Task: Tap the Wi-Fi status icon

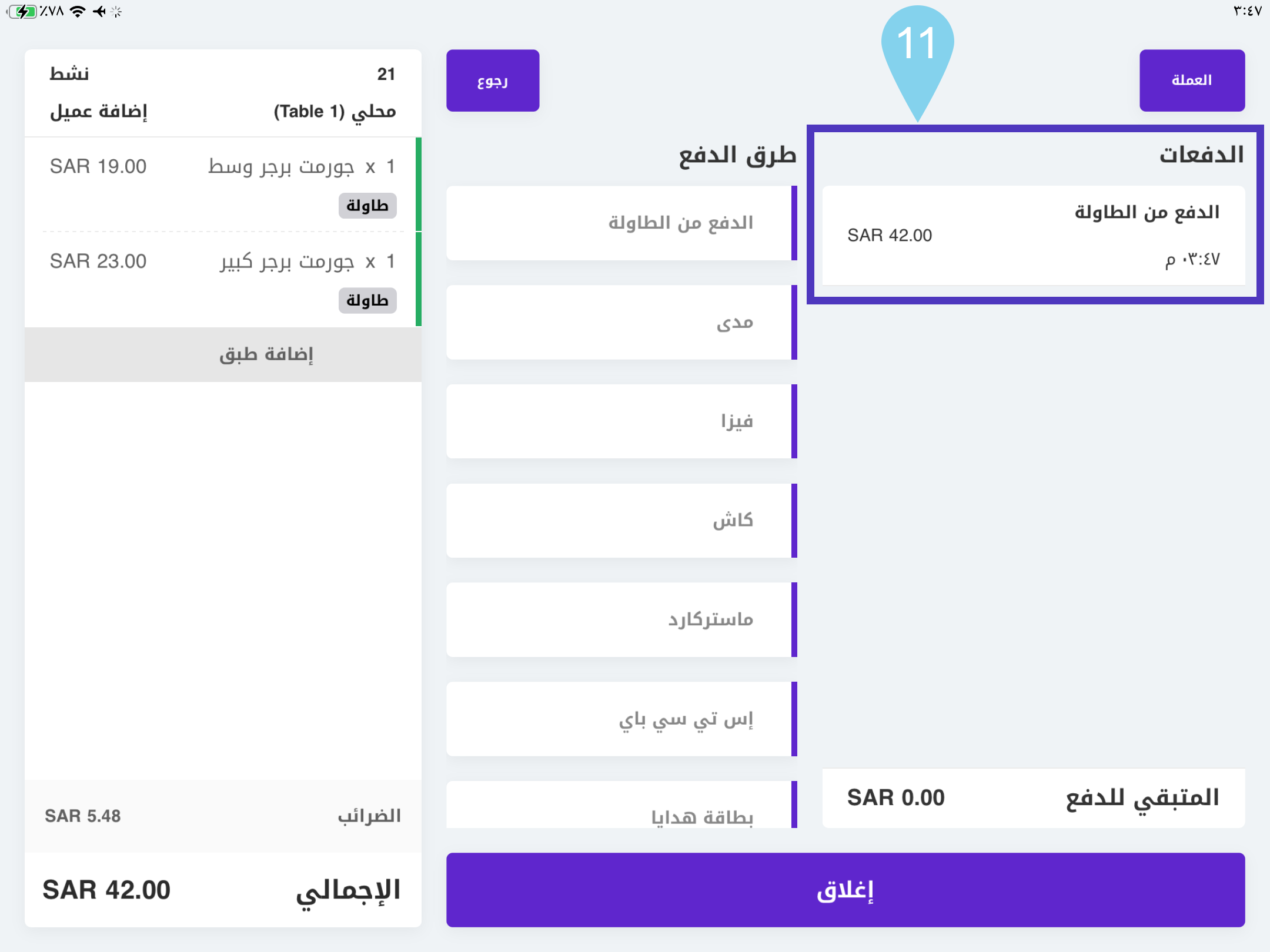Action: [x=77, y=11]
